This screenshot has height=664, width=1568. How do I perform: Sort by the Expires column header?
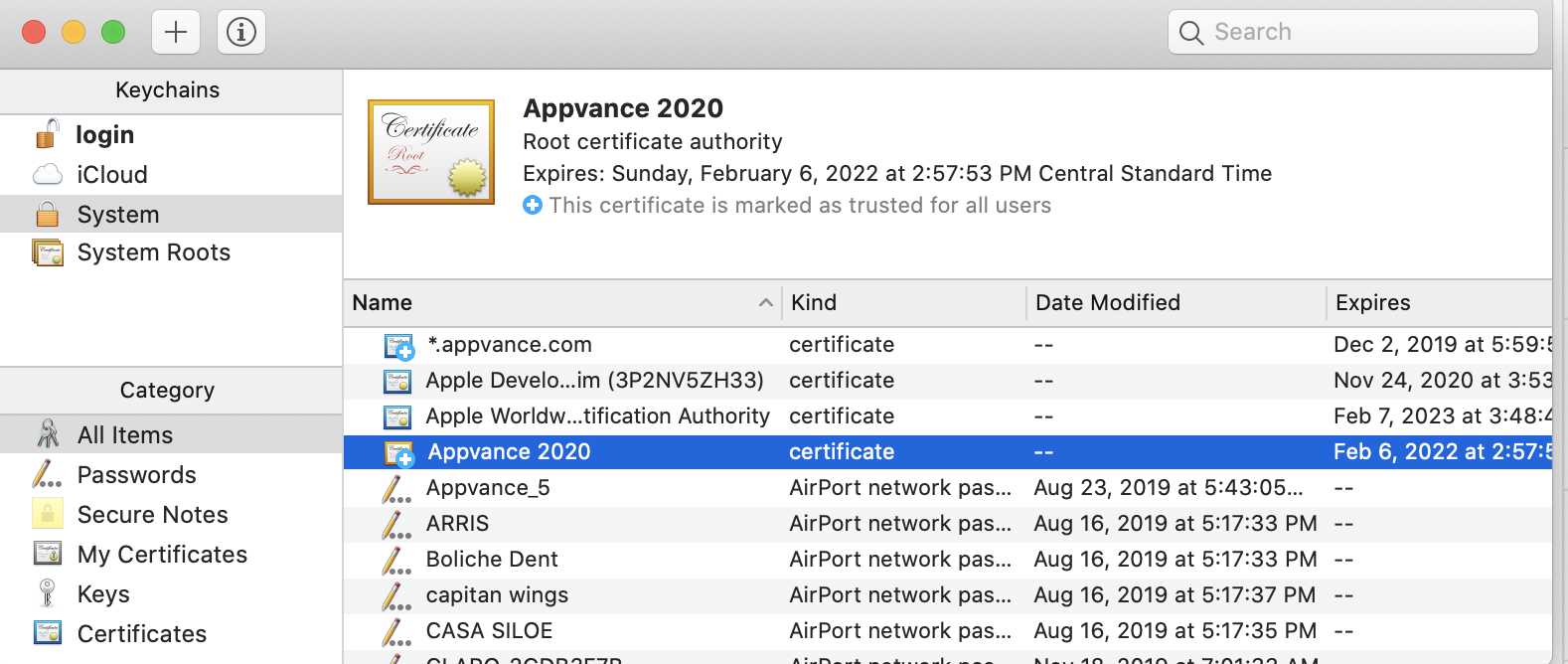coord(1440,302)
